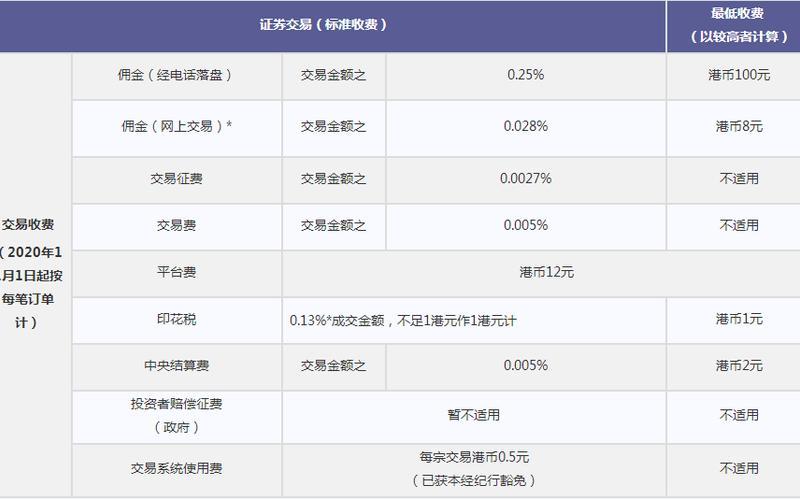Click the 0.028% rate value
This screenshot has width=800, height=500.
point(526,126)
